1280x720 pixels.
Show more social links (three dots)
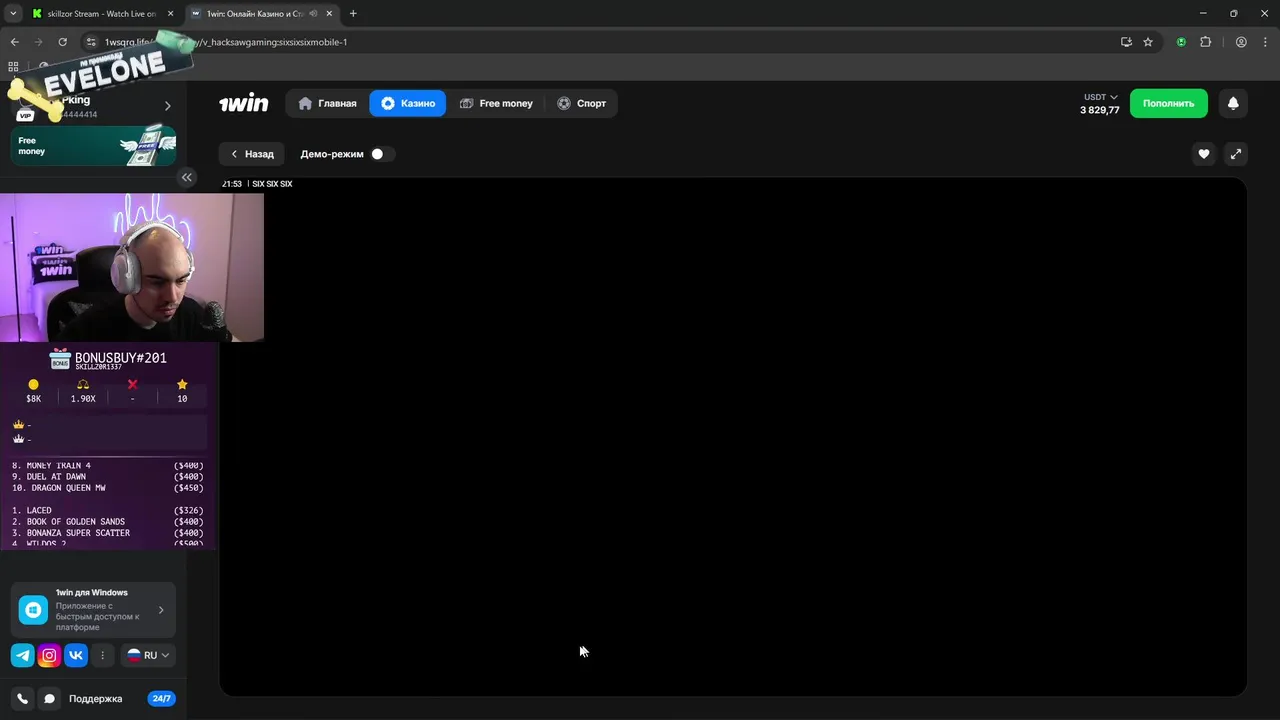coord(102,656)
